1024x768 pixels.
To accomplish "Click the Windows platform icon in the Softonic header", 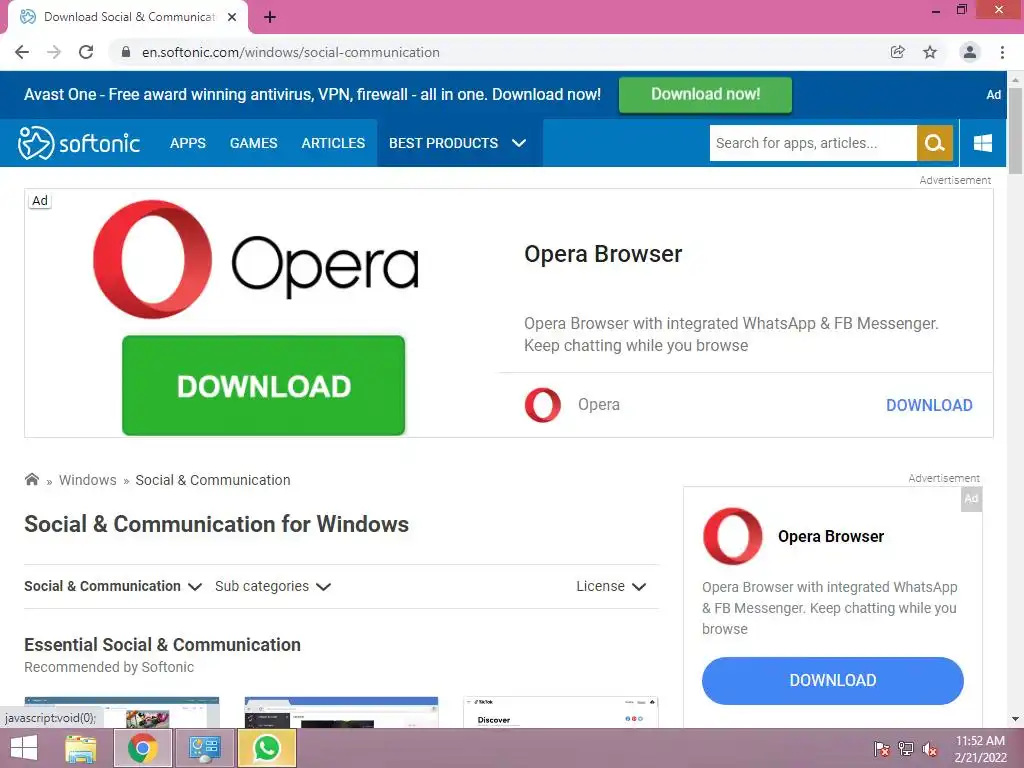I will pos(983,143).
